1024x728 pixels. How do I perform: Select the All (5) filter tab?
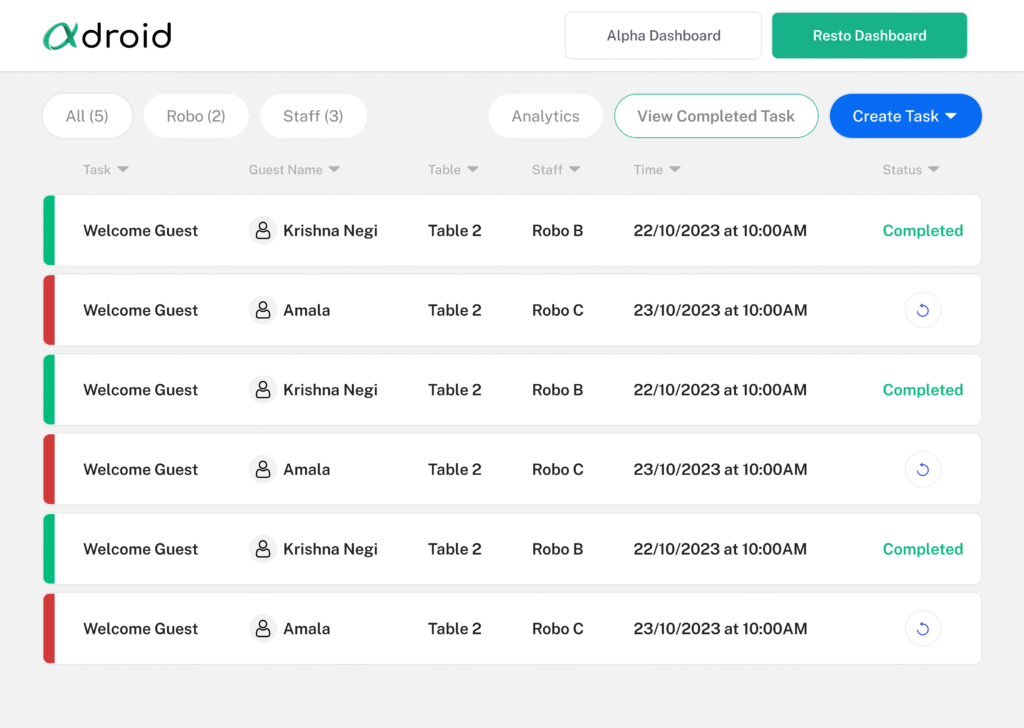tap(87, 116)
